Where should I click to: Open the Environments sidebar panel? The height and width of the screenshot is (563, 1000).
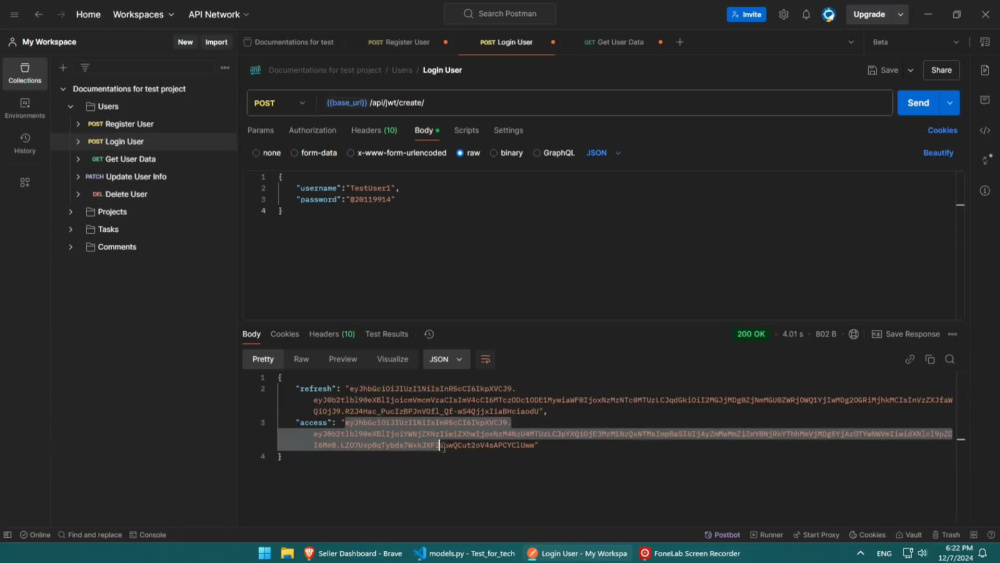pyautogui.click(x=25, y=108)
